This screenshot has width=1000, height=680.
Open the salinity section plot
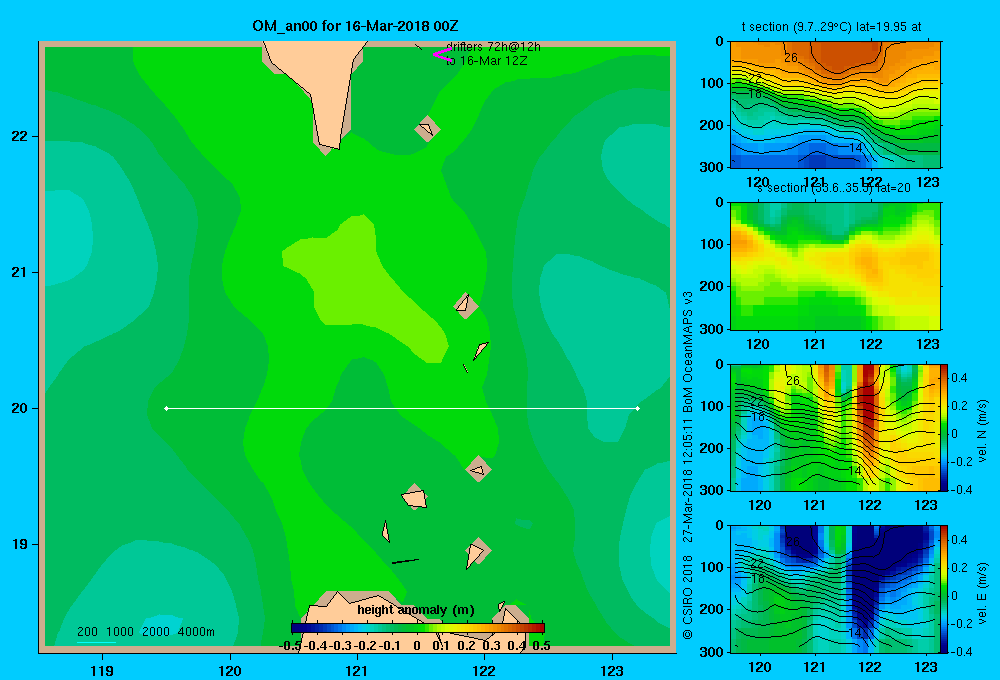[835, 266]
